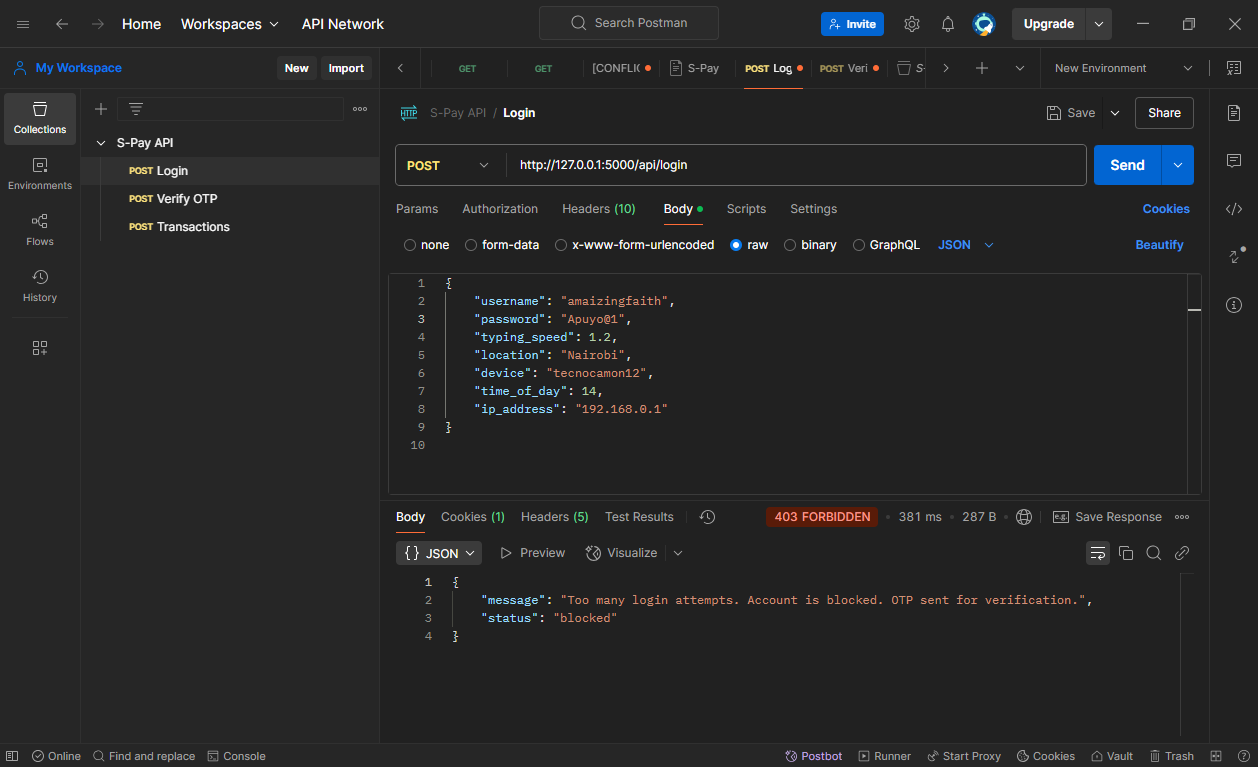The width and height of the screenshot is (1258, 767).
Task: Click the Search Postman box
Action: [628, 23]
